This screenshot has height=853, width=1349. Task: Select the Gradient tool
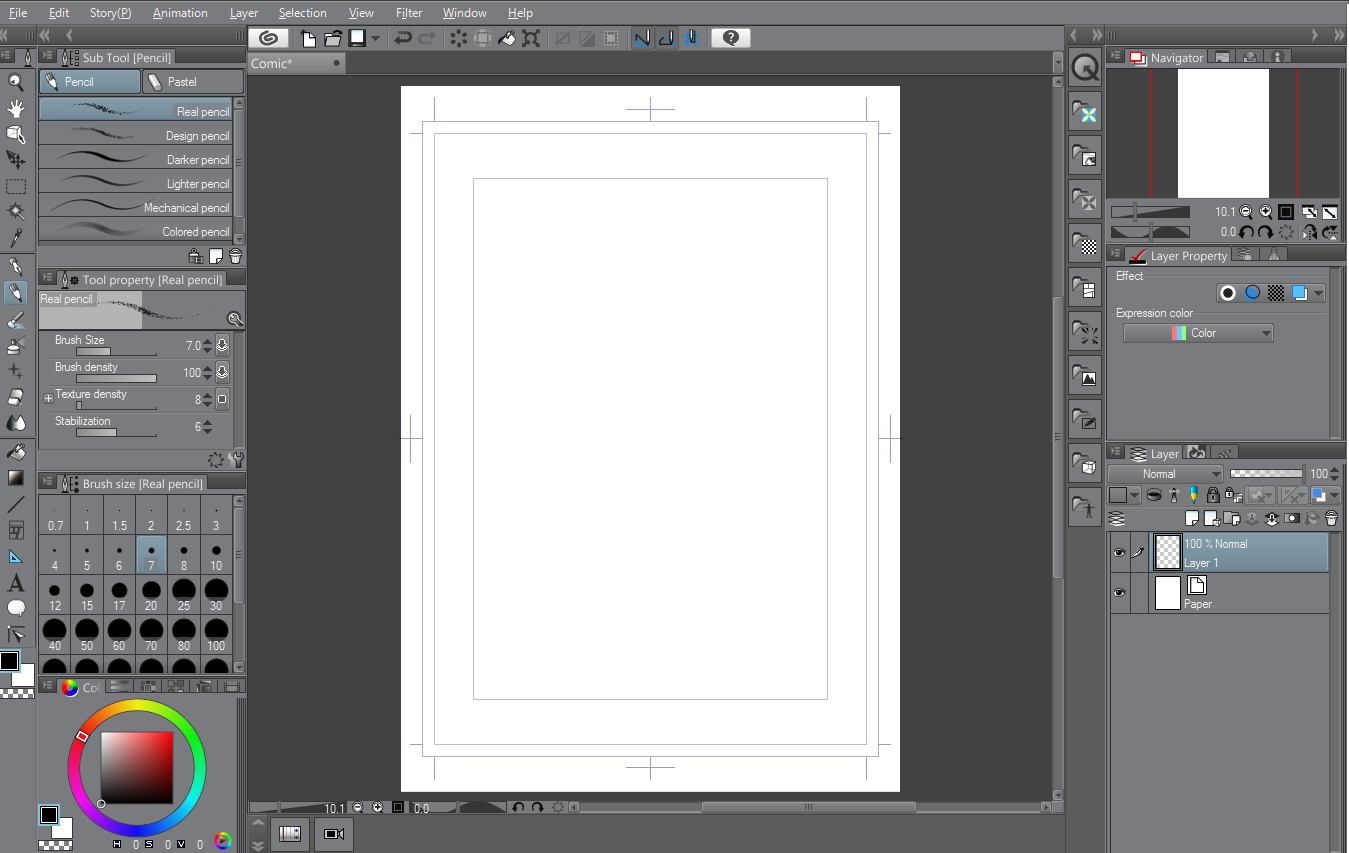point(16,477)
